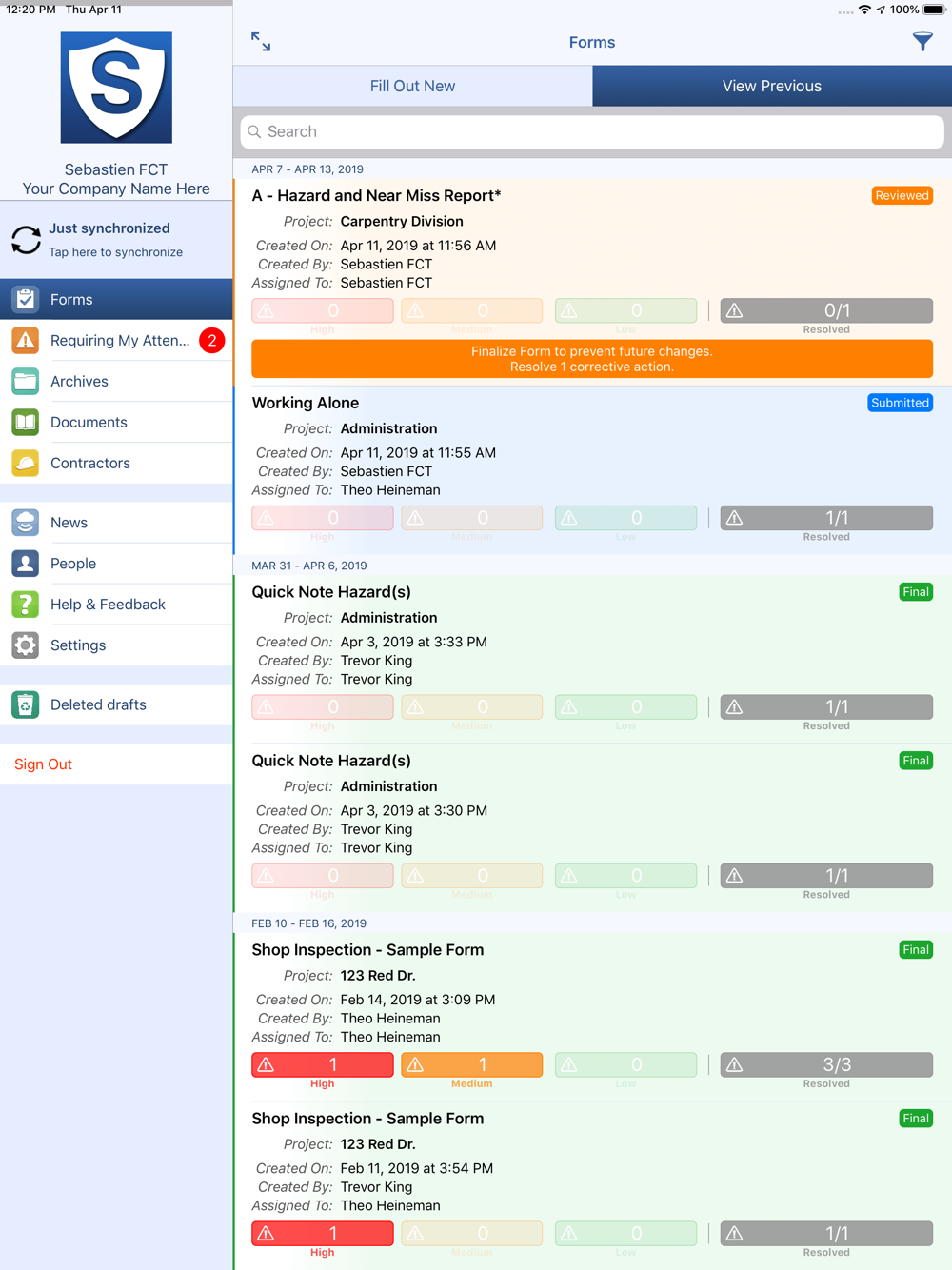
Task: Open Forms from the sidebar
Action: coord(116,299)
